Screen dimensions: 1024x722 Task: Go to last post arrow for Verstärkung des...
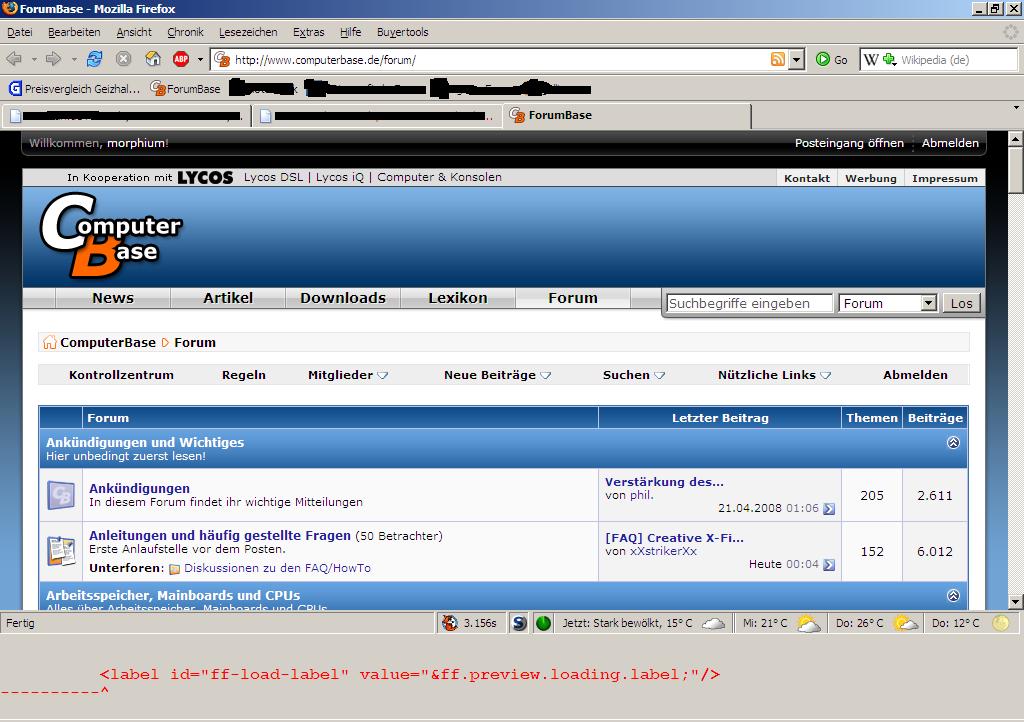tap(829, 509)
